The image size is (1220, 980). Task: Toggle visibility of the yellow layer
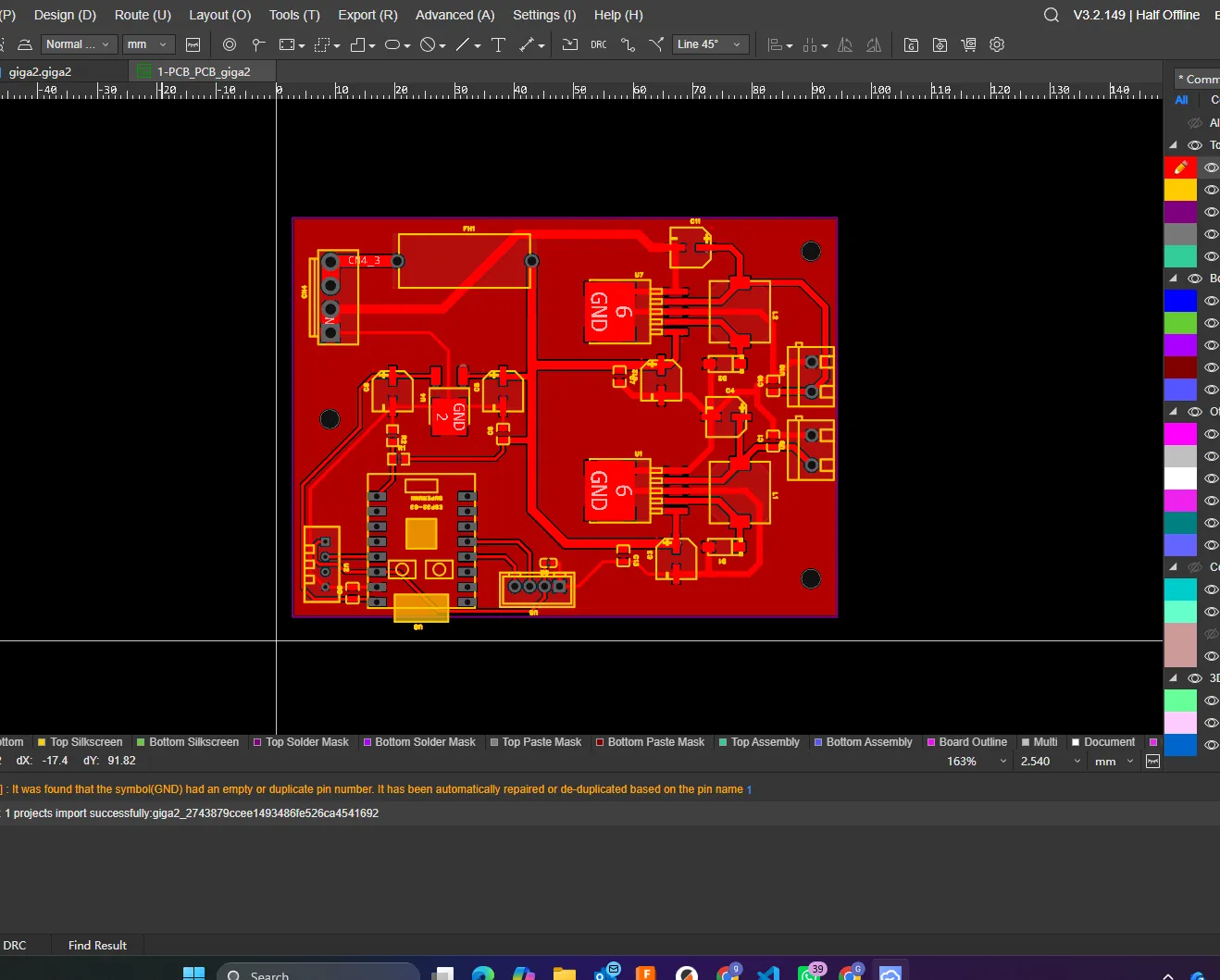tap(1211, 190)
